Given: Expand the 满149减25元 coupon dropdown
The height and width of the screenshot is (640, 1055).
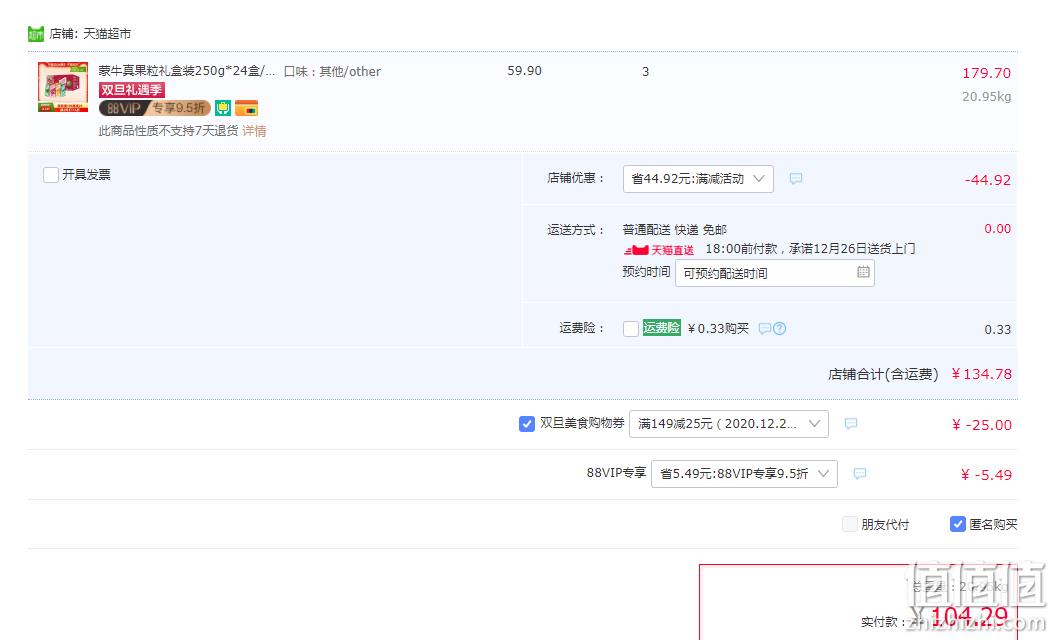Looking at the screenshot, I should pos(729,424).
